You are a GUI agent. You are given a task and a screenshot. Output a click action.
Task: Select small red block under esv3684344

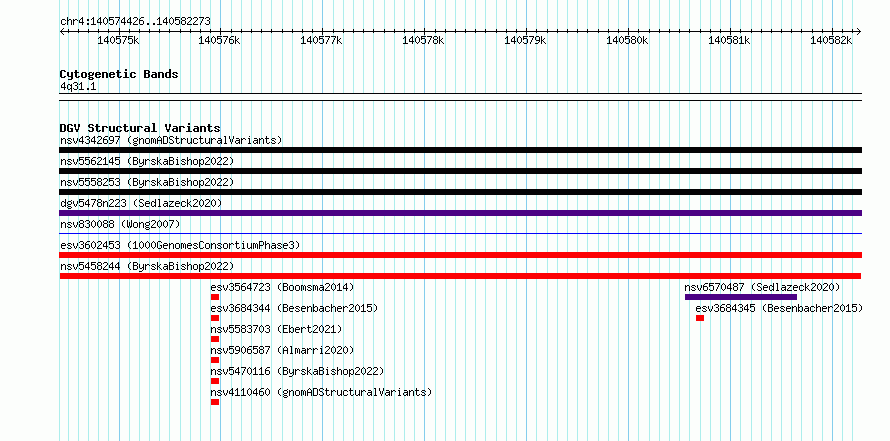pyautogui.click(x=215, y=318)
